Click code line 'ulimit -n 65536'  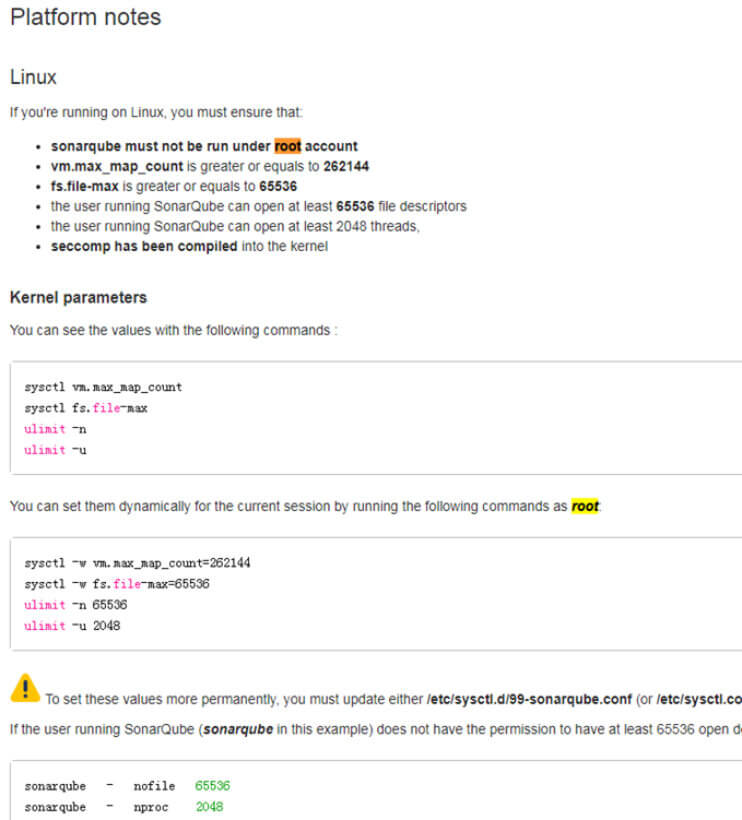(x=75, y=605)
